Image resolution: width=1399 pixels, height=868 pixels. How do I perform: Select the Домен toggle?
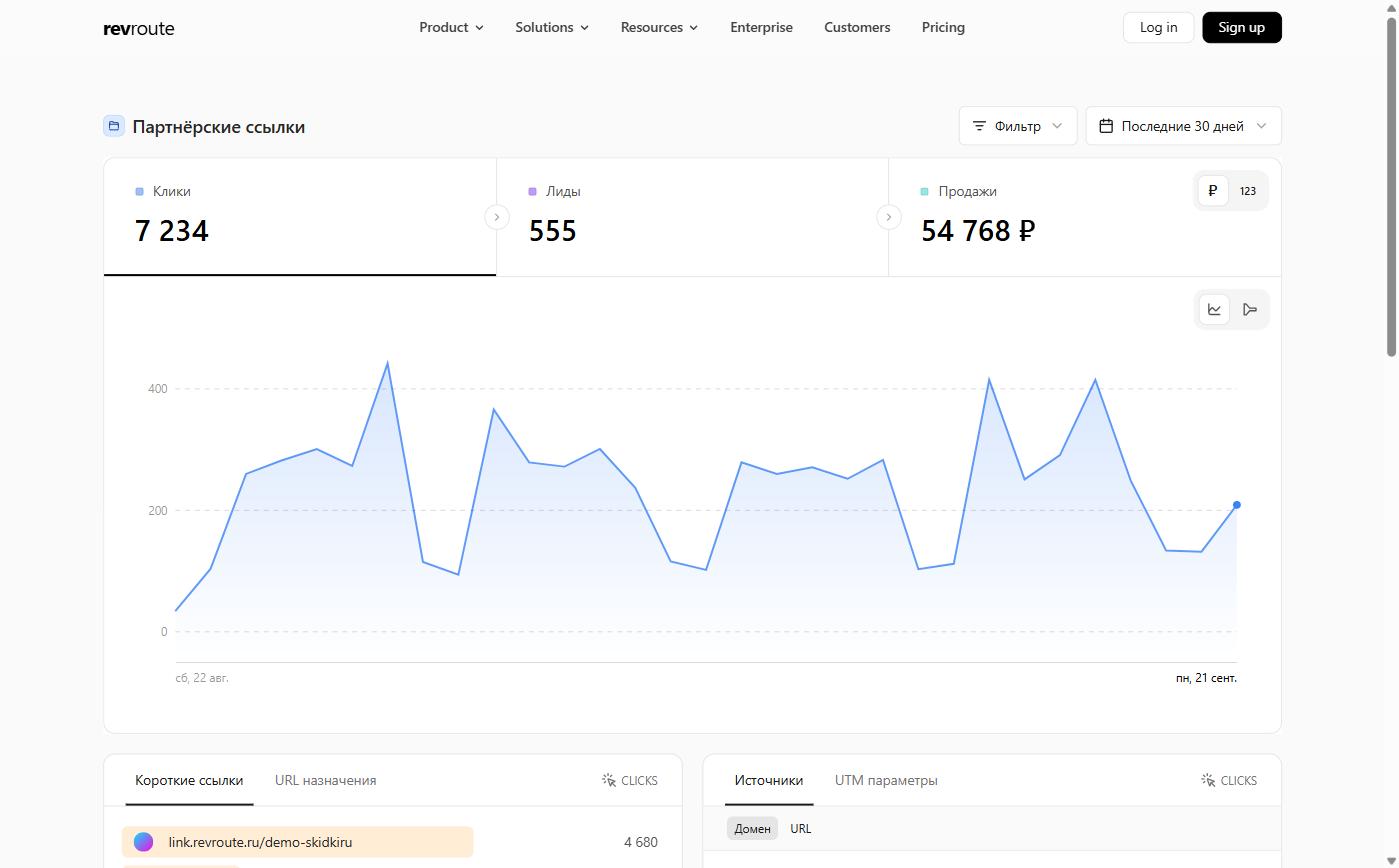[x=753, y=829]
